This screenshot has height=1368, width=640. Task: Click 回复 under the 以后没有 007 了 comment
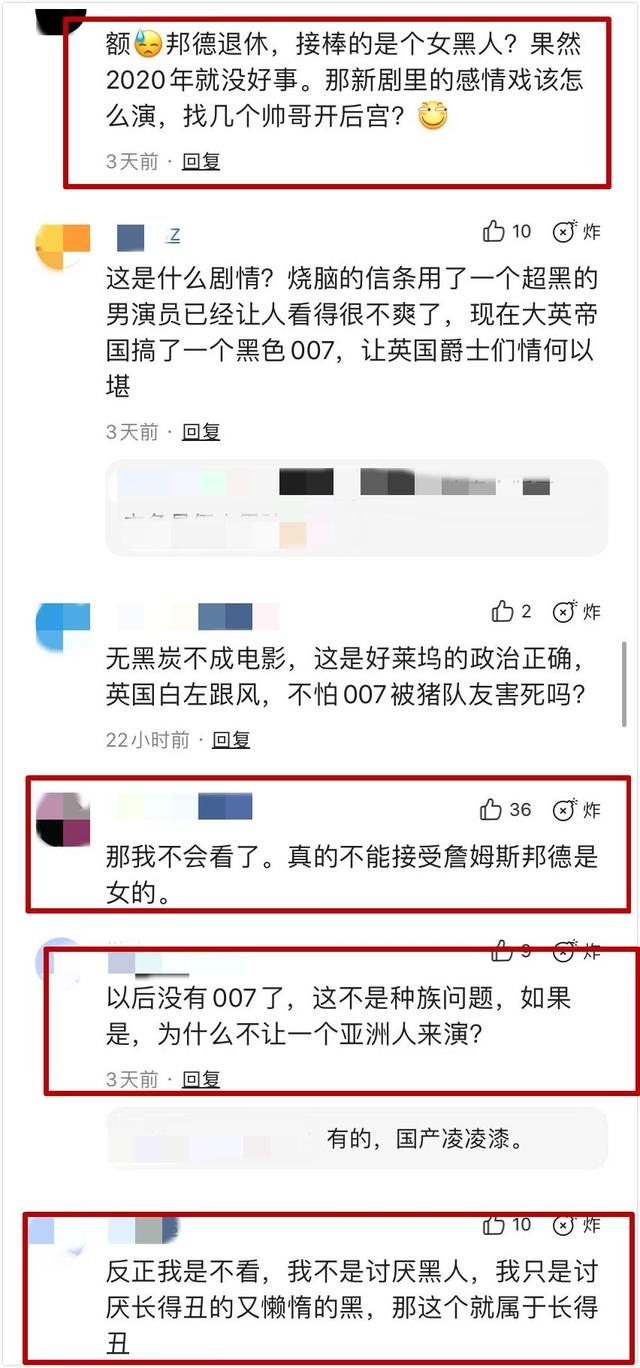pyautogui.click(x=201, y=1079)
